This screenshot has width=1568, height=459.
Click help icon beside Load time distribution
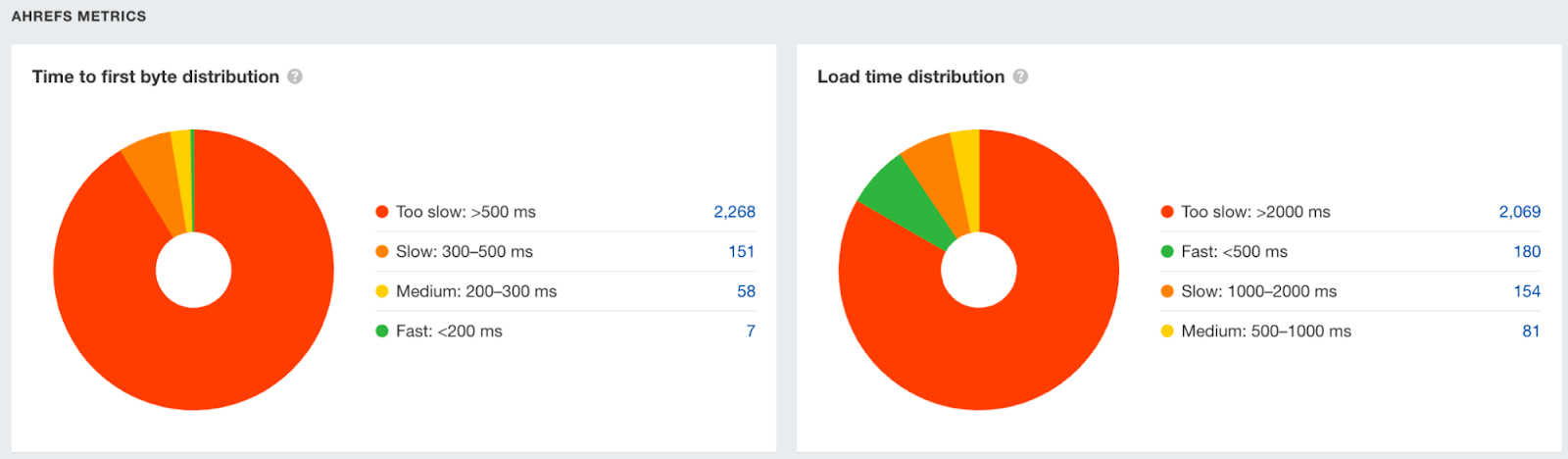[1020, 76]
